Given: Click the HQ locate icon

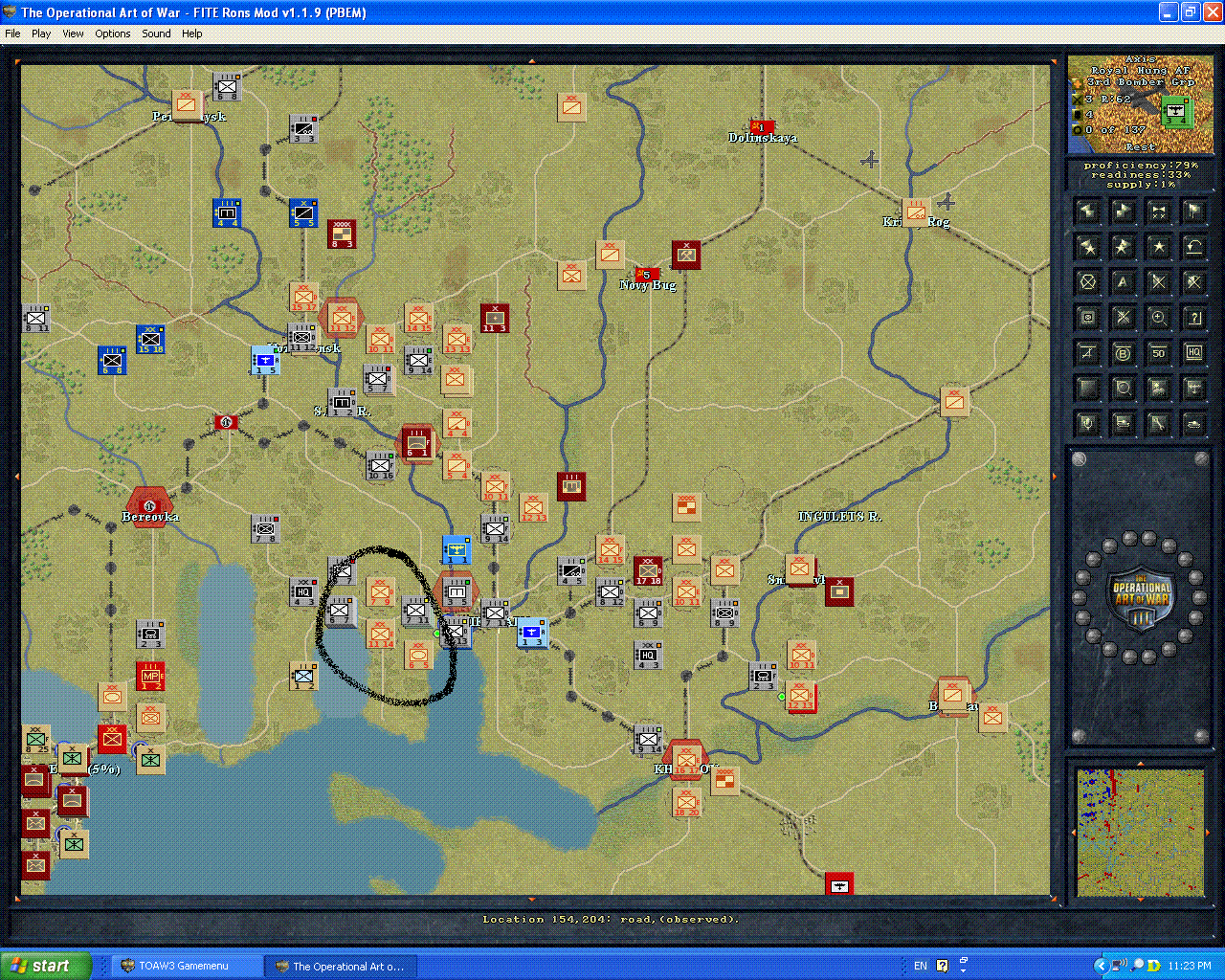Looking at the screenshot, I should 1192,351.
